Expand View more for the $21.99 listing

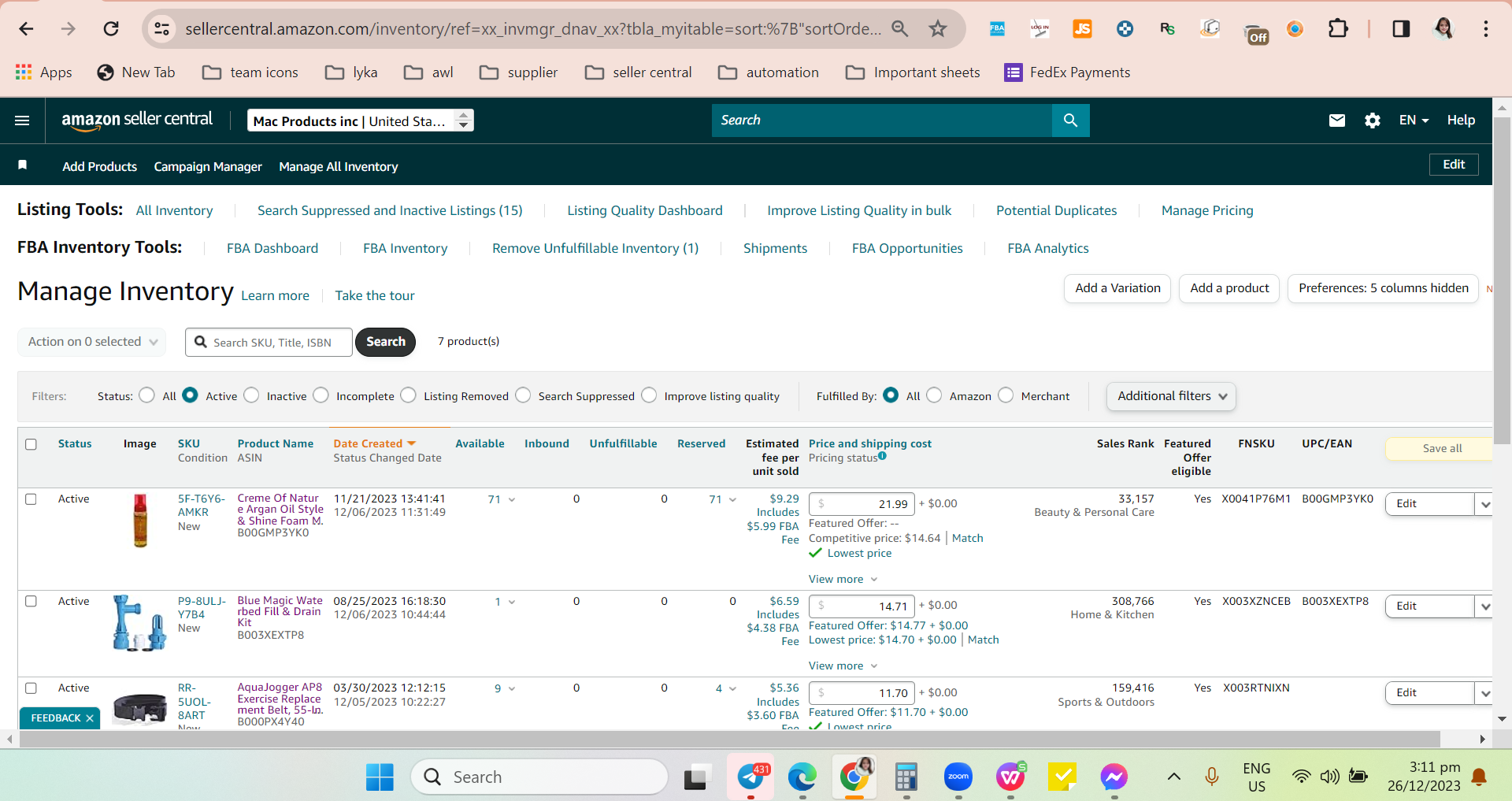click(x=843, y=580)
